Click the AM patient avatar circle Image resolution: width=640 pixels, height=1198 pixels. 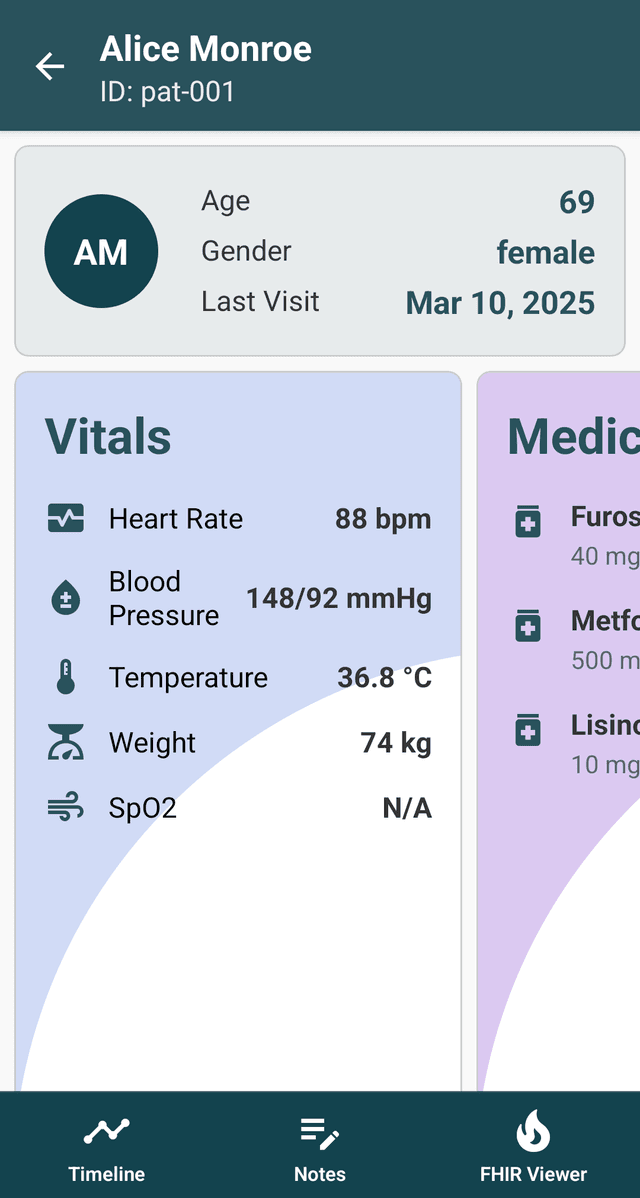101,251
